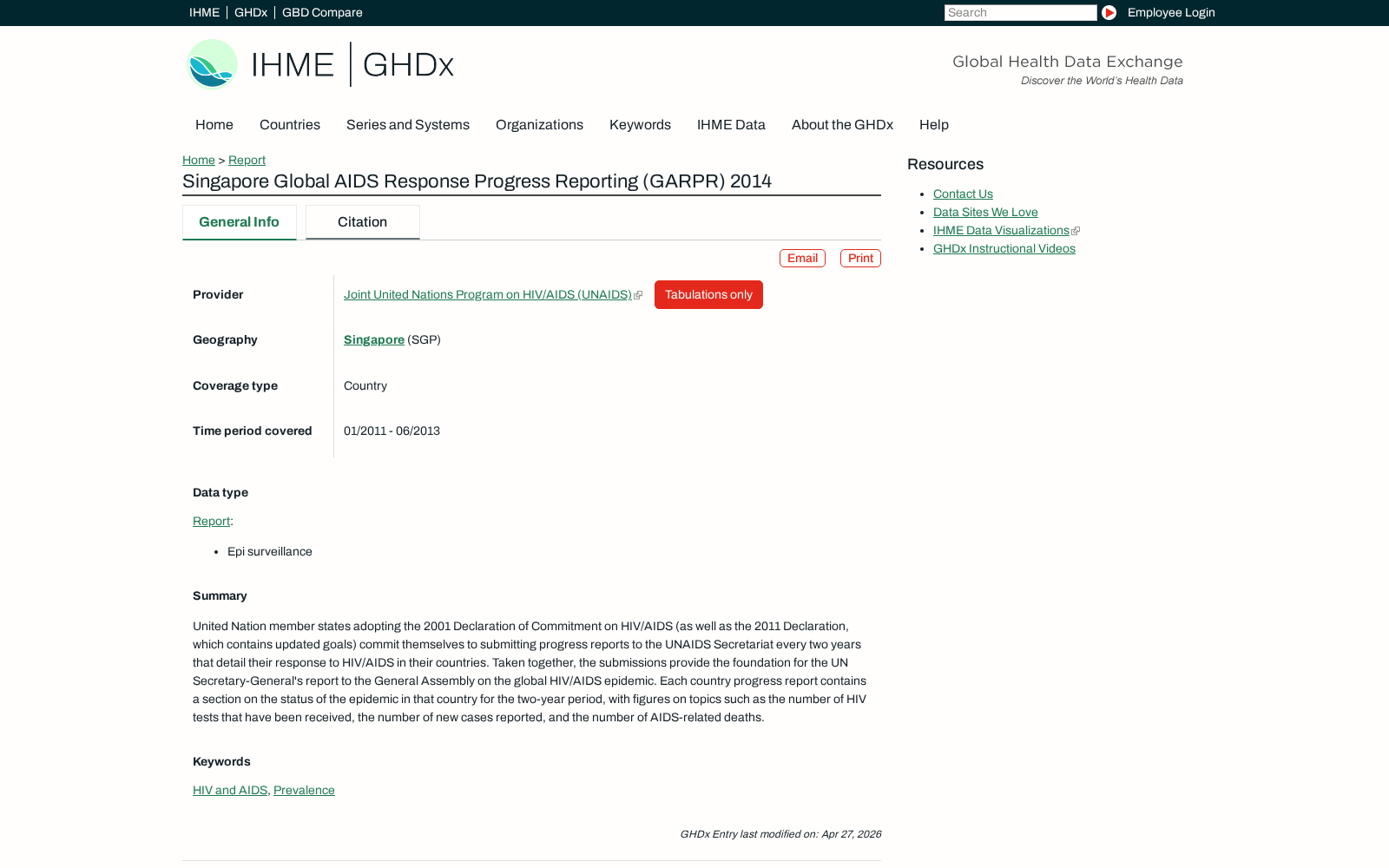This screenshot has width=1389, height=868.
Task: Click the (SGP) country code text
Action: (x=424, y=340)
